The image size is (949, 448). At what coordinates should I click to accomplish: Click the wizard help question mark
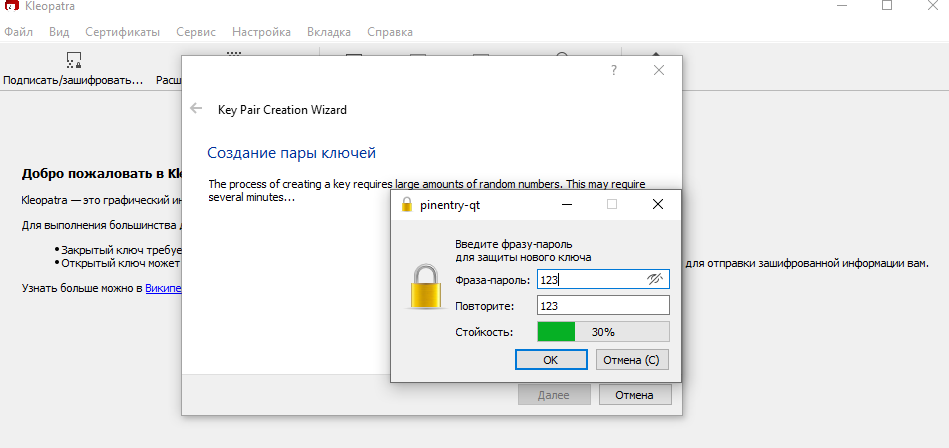[614, 70]
